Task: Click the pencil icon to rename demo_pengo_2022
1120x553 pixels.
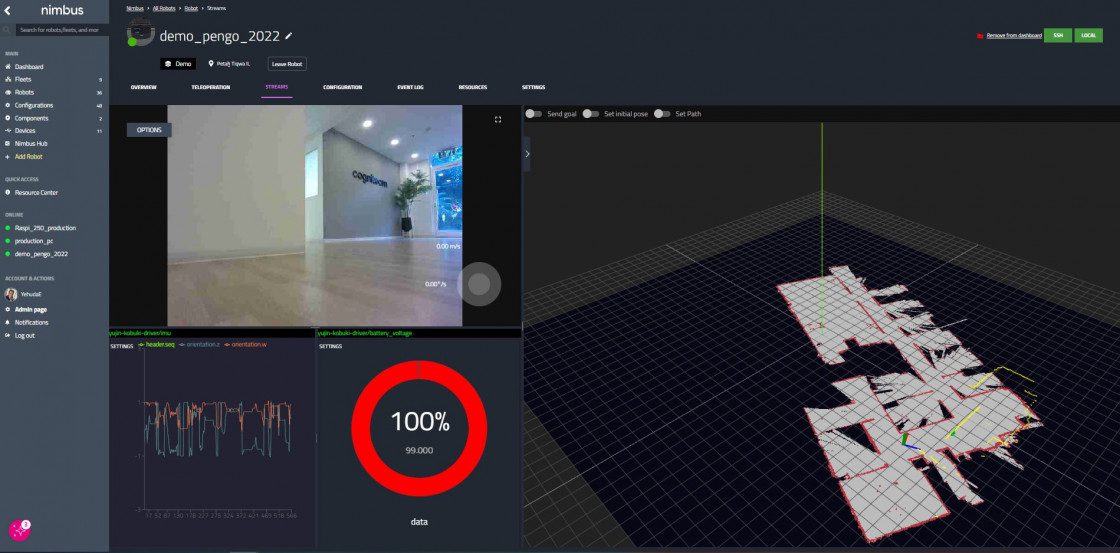Action: [289, 35]
